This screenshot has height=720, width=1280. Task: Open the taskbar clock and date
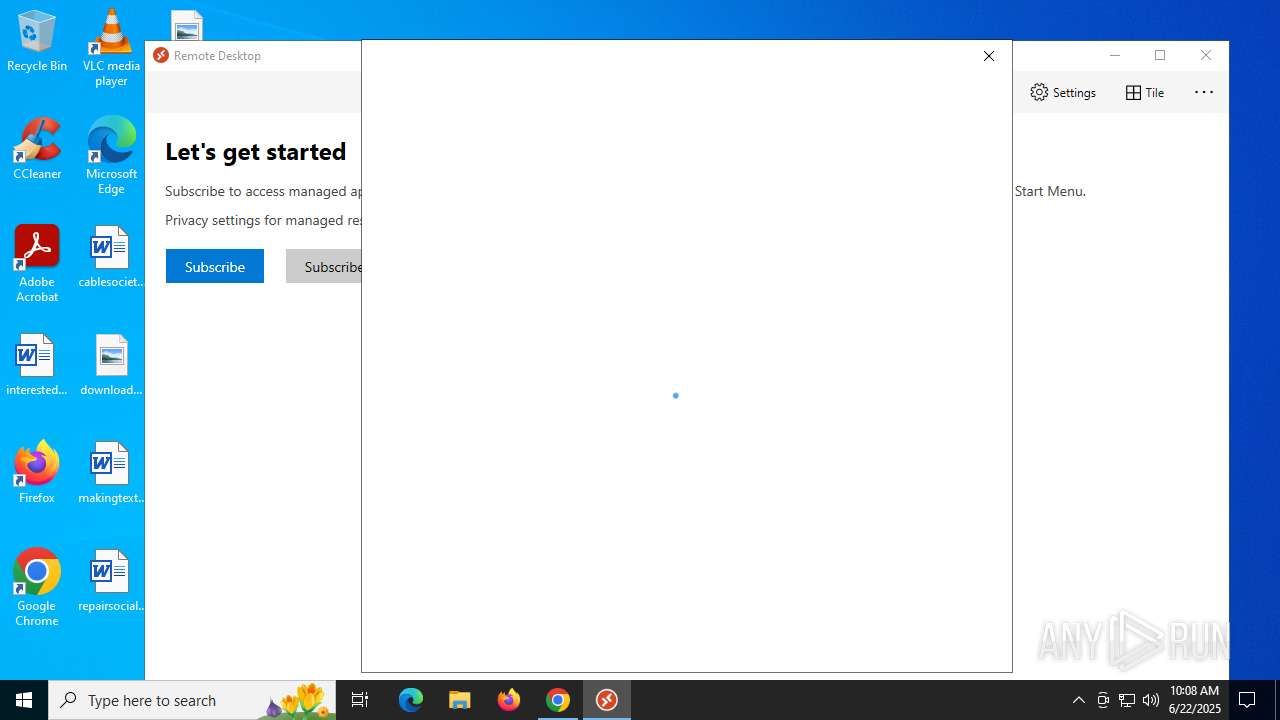pyautogui.click(x=1195, y=700)
